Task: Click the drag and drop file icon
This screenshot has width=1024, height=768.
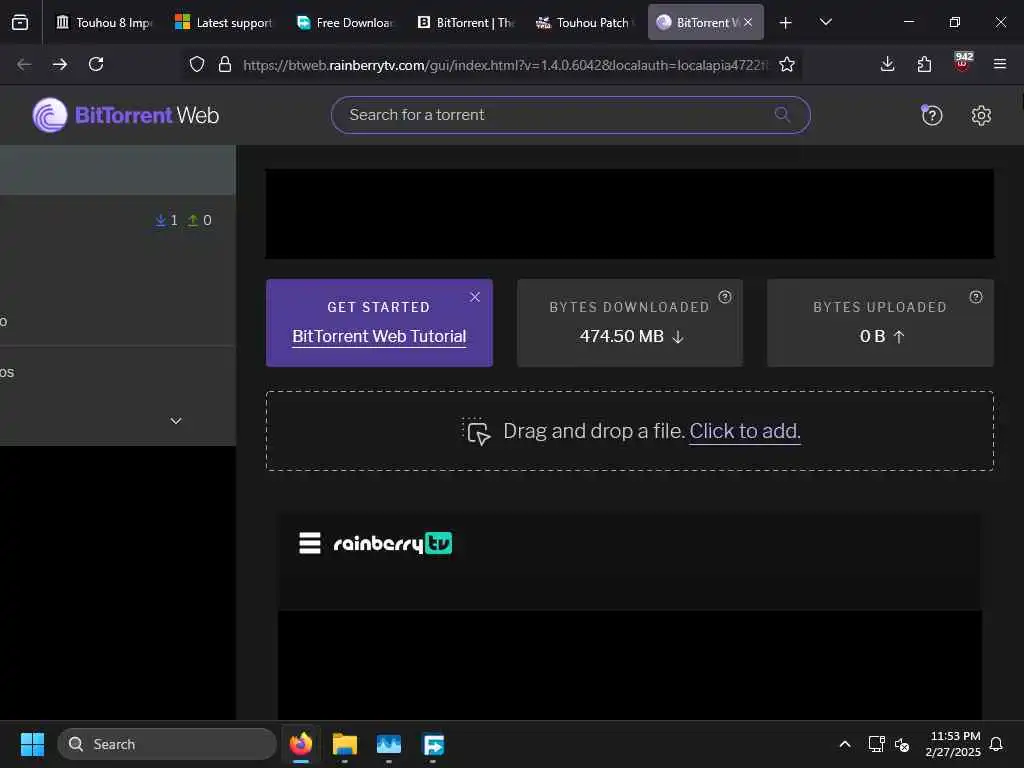Action: [477, 431]
